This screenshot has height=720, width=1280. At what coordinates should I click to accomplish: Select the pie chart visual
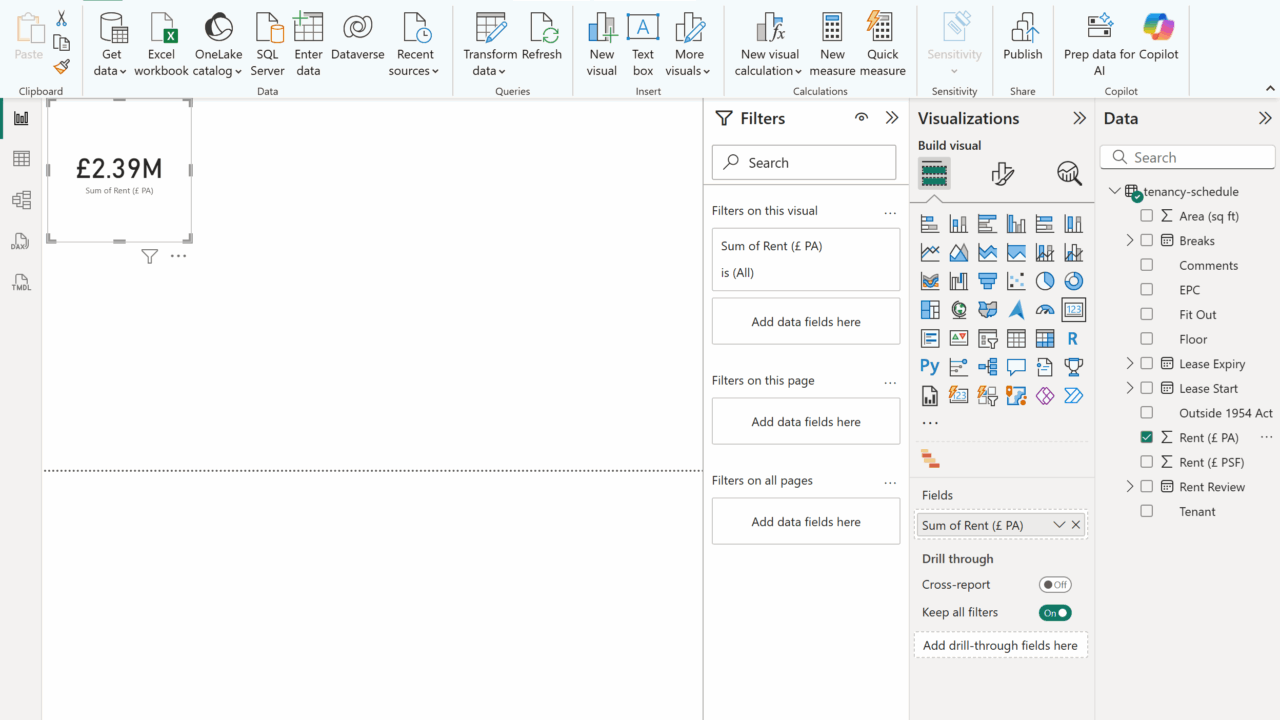click(x=1045, y=281)
